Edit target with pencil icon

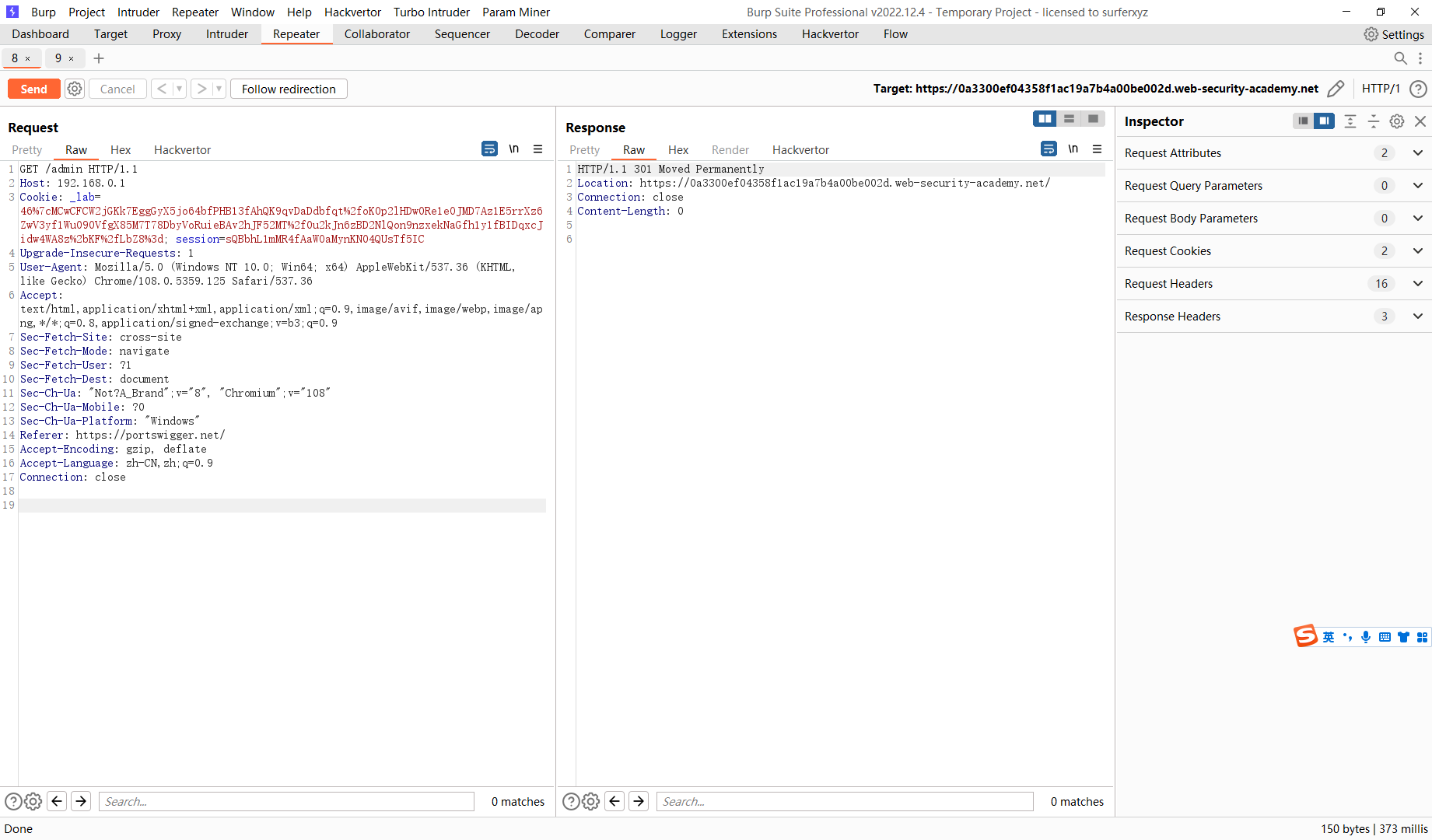(1336, 89)
